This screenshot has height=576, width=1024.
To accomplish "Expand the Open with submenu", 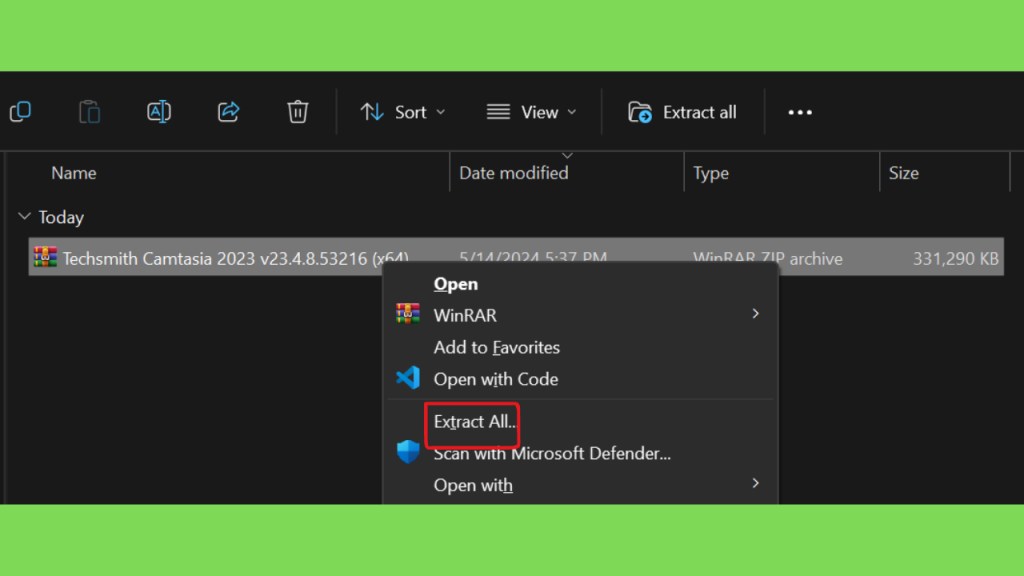I will pyautogui.click(x=580, y=485).
